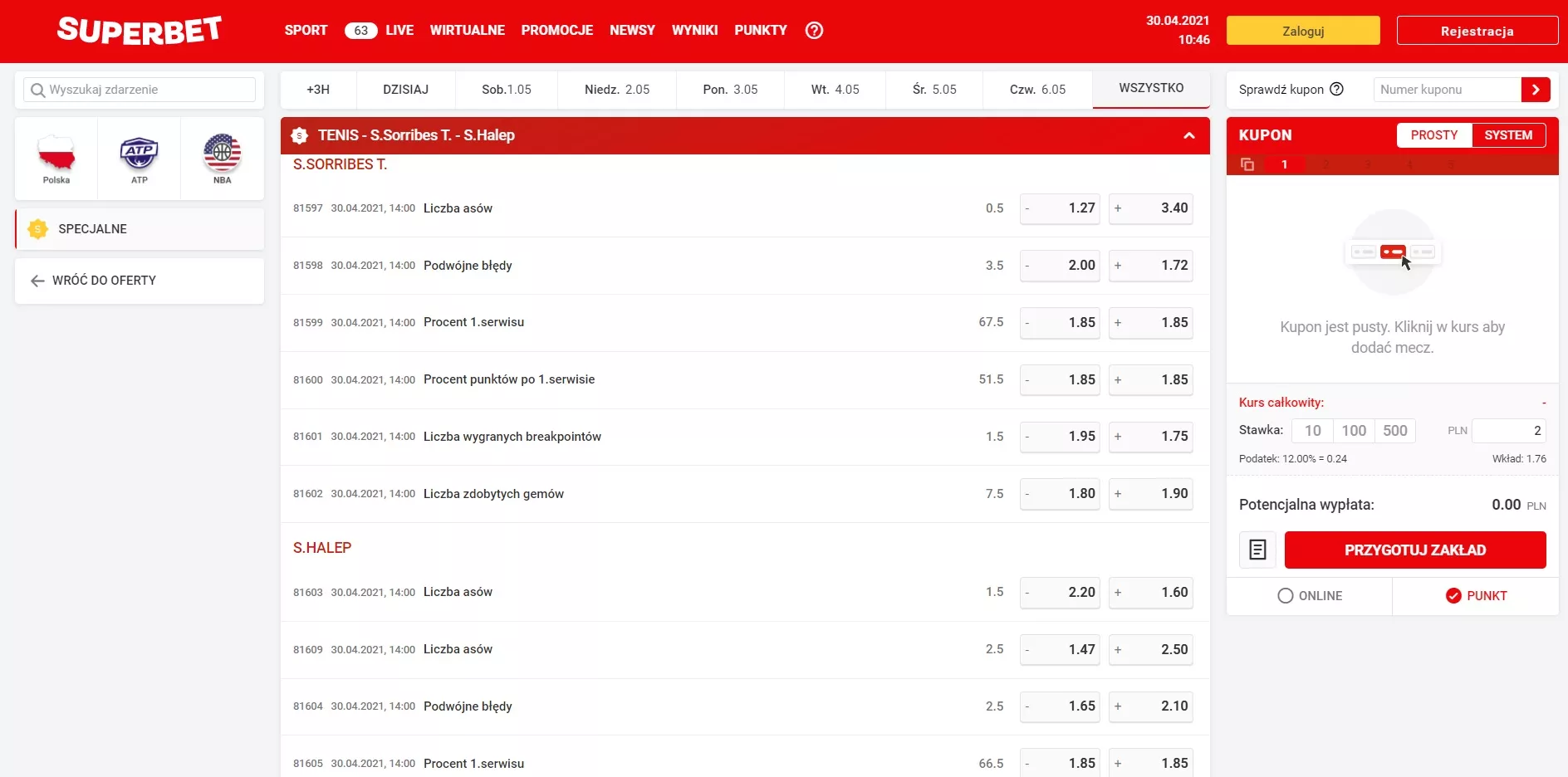Select the +3H time filter tab
The width and height of the screenshot is (1568, 777).
point(318,90)
